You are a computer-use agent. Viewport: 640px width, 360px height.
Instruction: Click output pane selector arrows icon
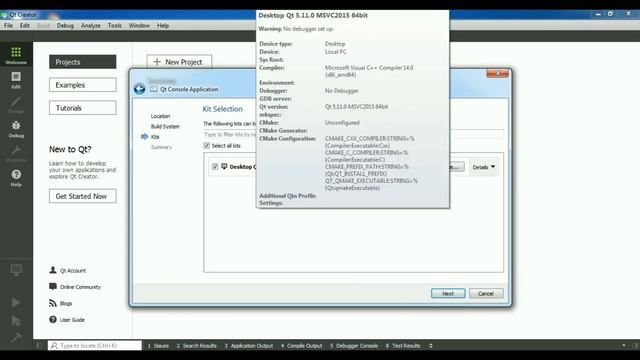tap(431, 346)
